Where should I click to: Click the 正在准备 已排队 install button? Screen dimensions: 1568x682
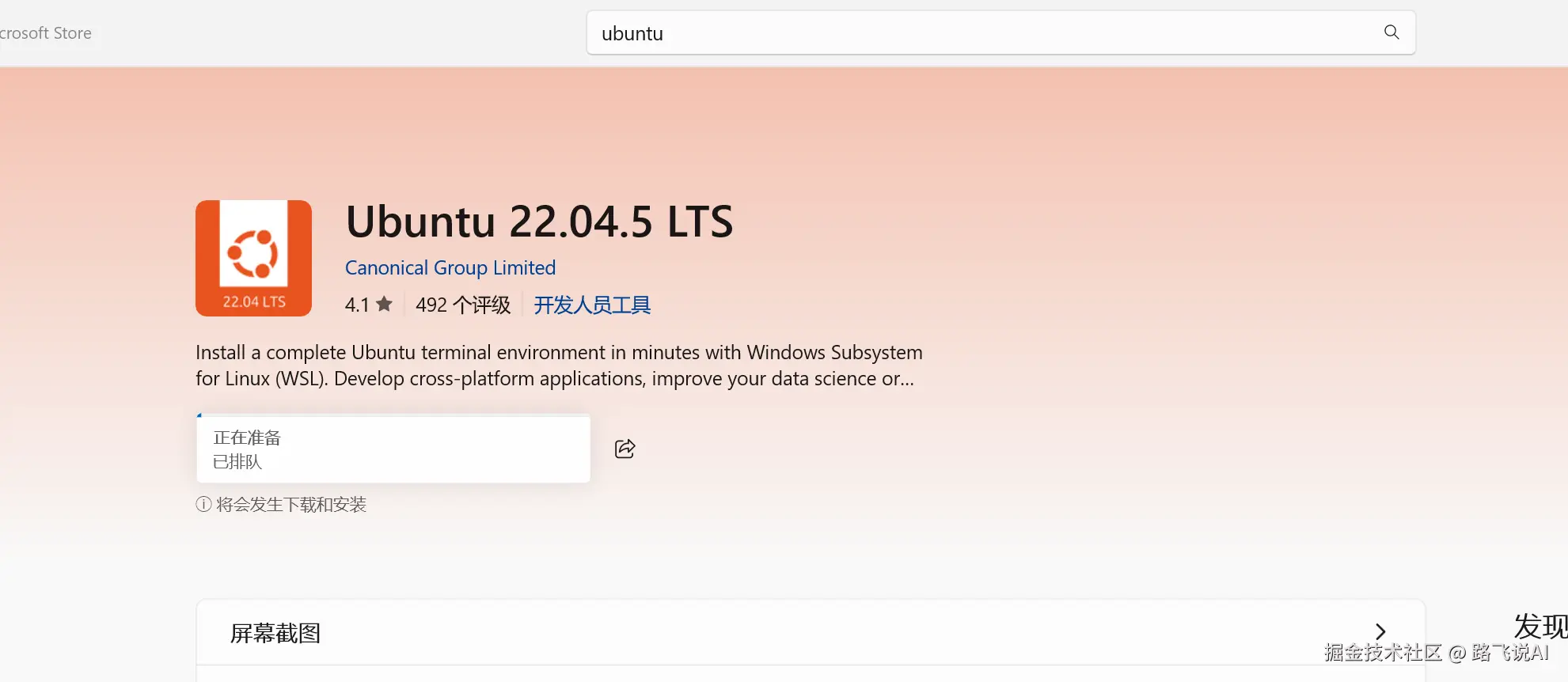[393, 449]
